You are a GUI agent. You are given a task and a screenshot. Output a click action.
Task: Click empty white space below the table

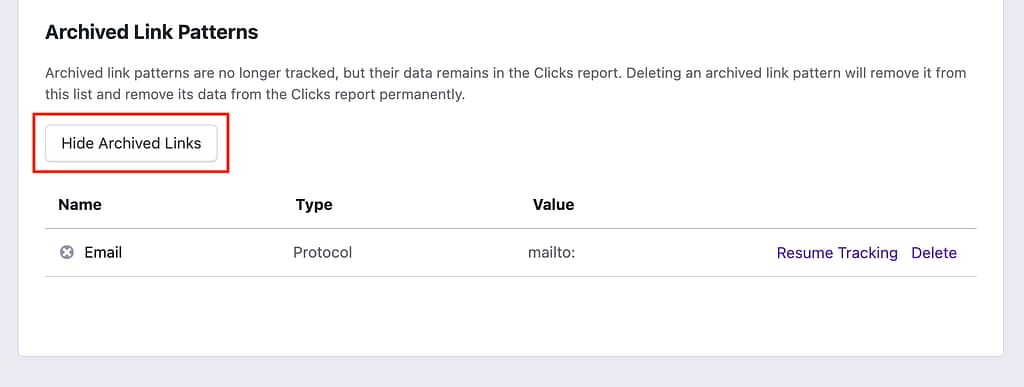point(511,316)
